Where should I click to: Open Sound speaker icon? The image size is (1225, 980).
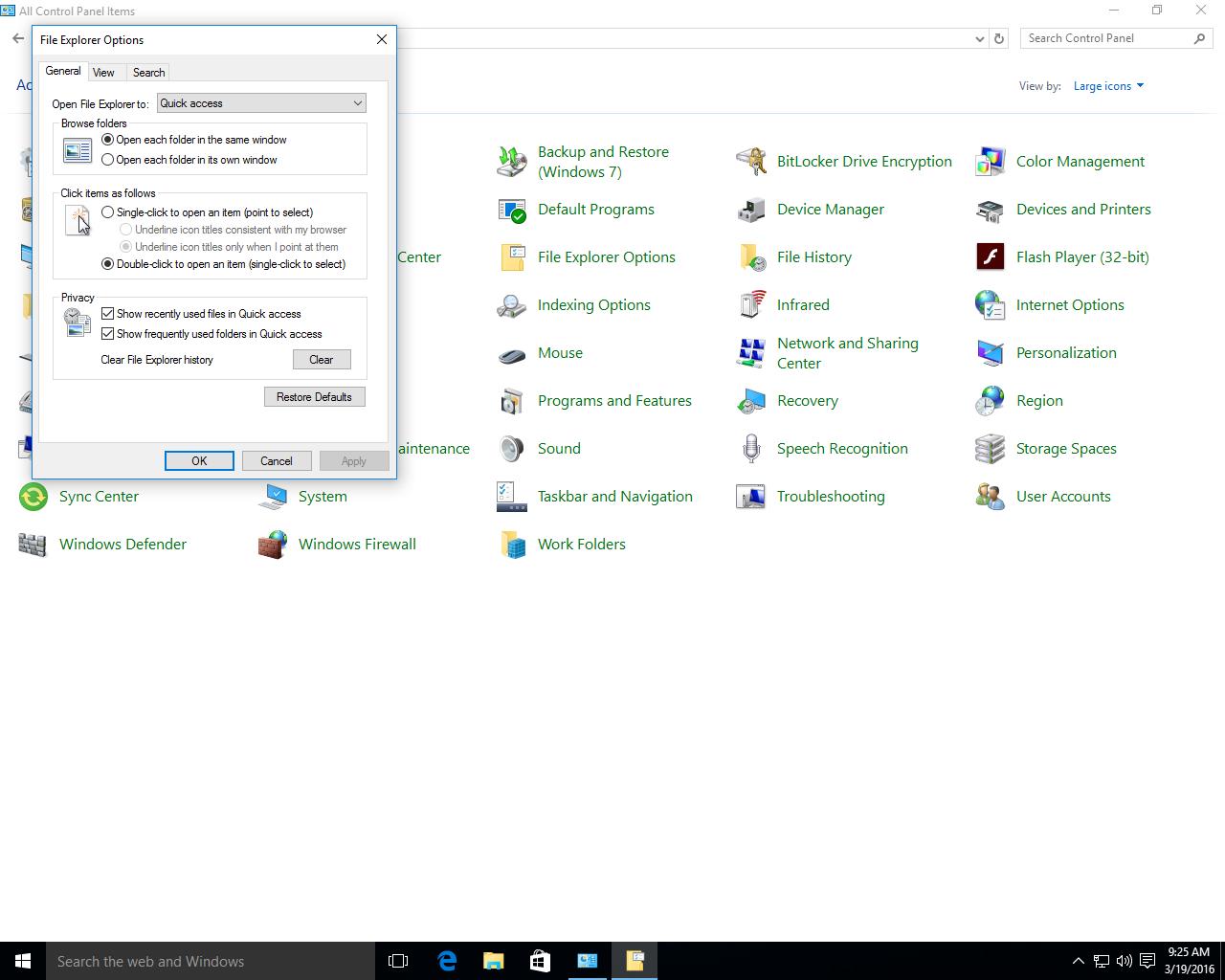[512, 449]
